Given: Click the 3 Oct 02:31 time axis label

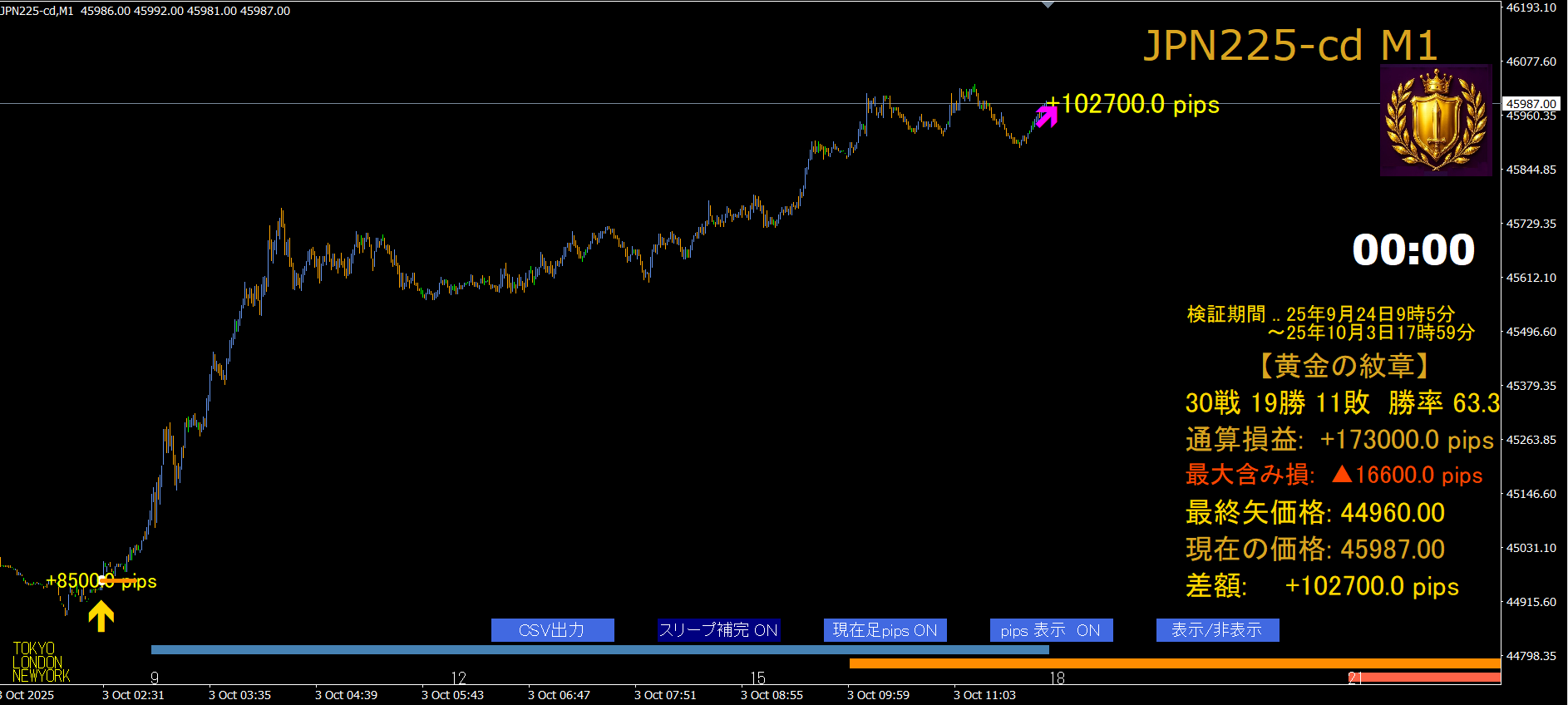Looking at the screenshot, I should click(133, 695).
